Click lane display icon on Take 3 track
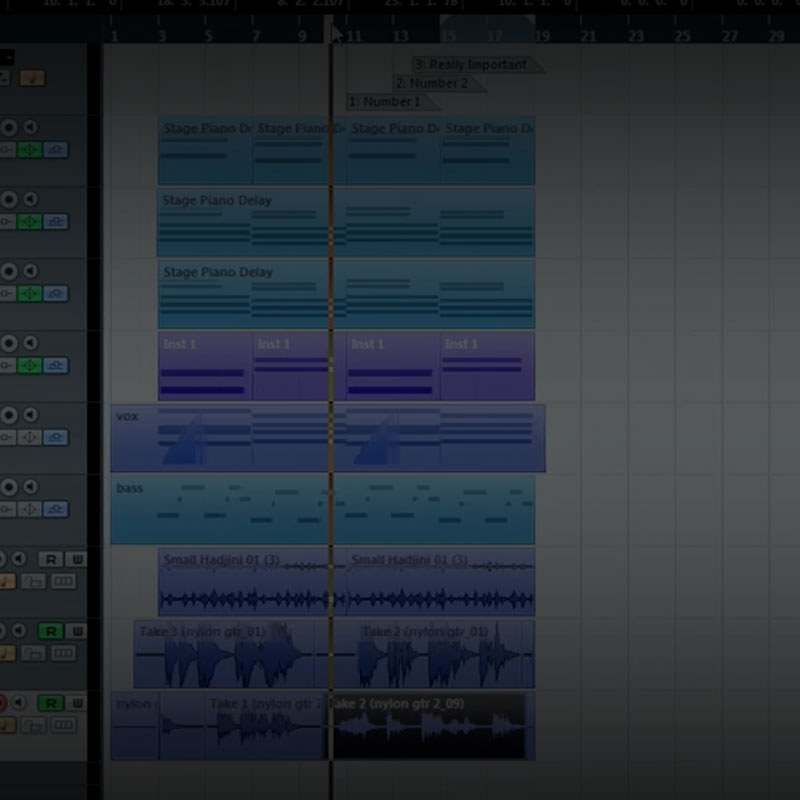 (x=63, y=653)
